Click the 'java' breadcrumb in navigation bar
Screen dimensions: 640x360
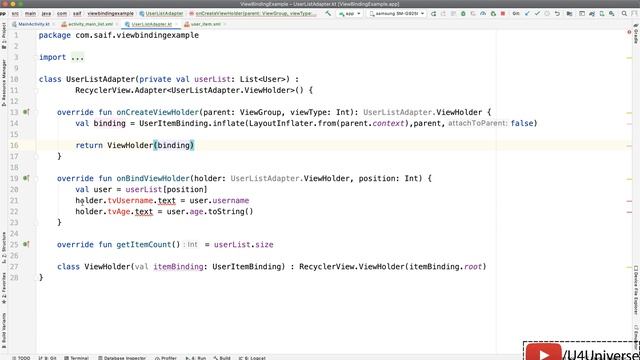click(46, 13)
